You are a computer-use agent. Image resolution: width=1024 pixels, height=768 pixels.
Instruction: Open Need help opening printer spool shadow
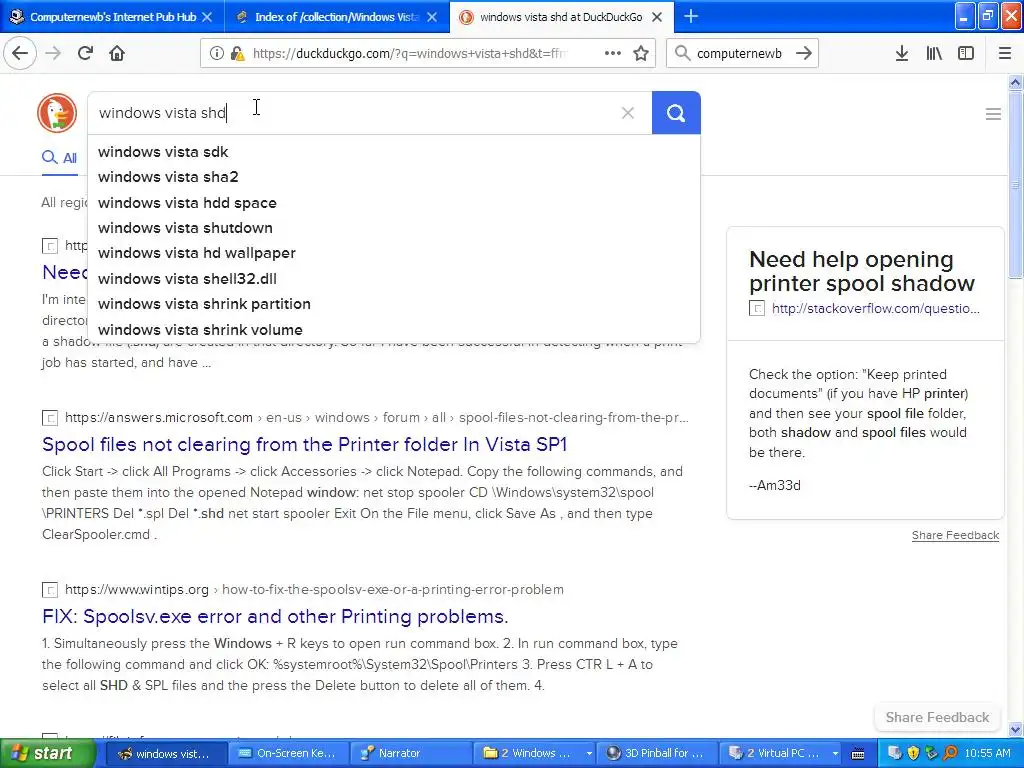click(862, 271)
